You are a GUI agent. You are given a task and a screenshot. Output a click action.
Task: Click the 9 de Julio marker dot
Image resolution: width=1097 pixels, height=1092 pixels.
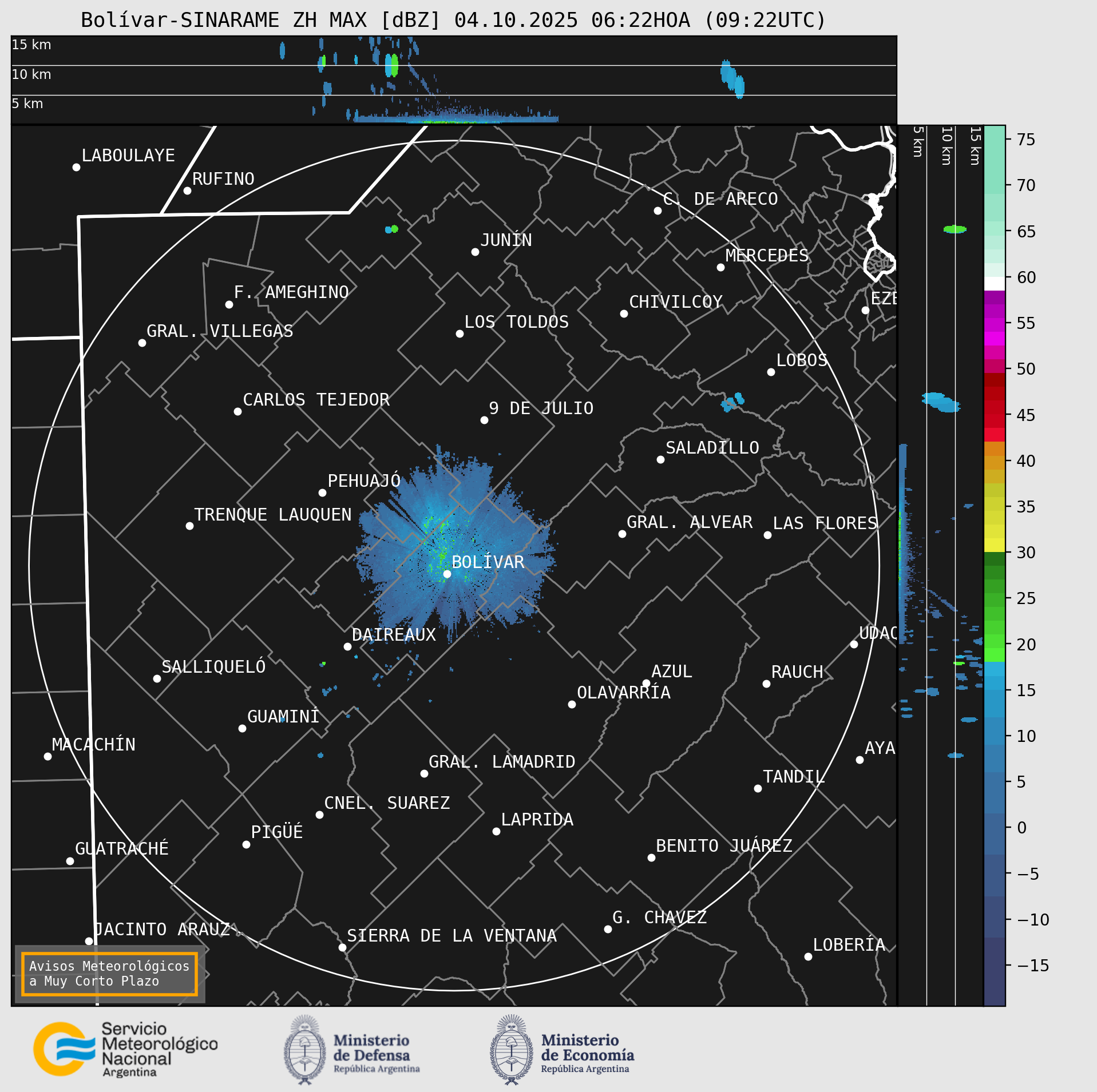click(484, 420)
